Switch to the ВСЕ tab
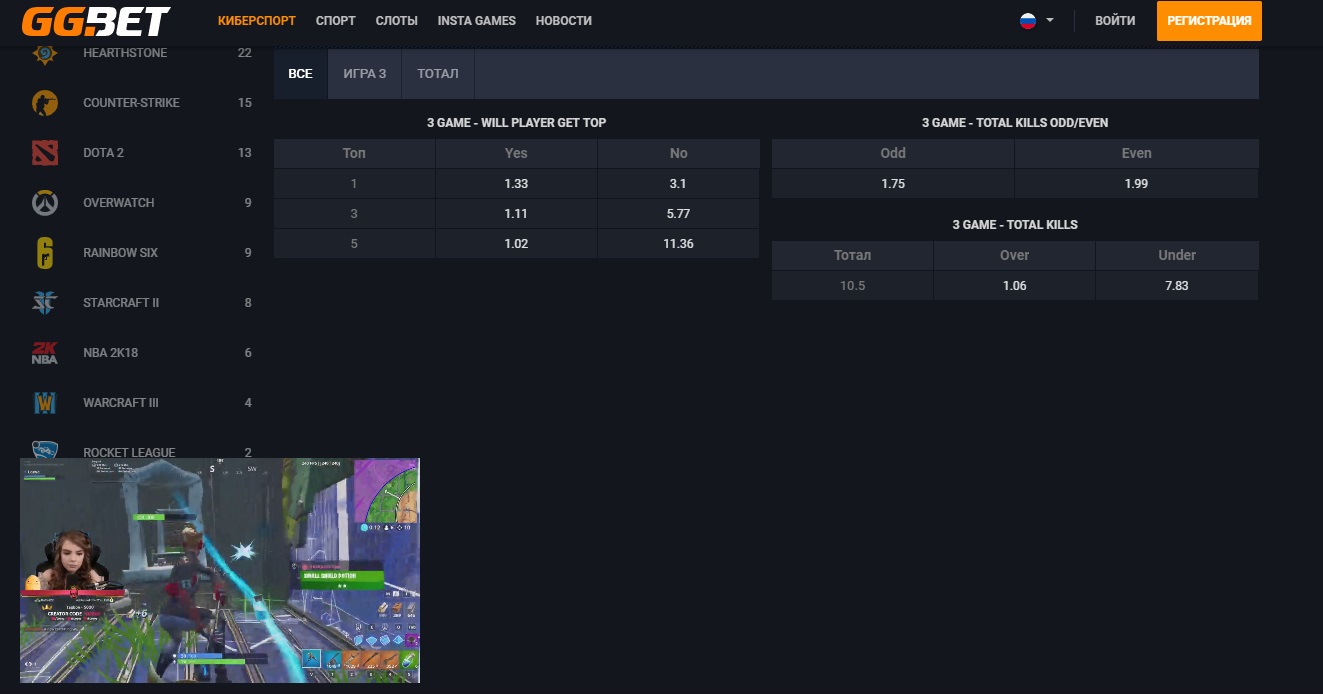 [300, 74]
